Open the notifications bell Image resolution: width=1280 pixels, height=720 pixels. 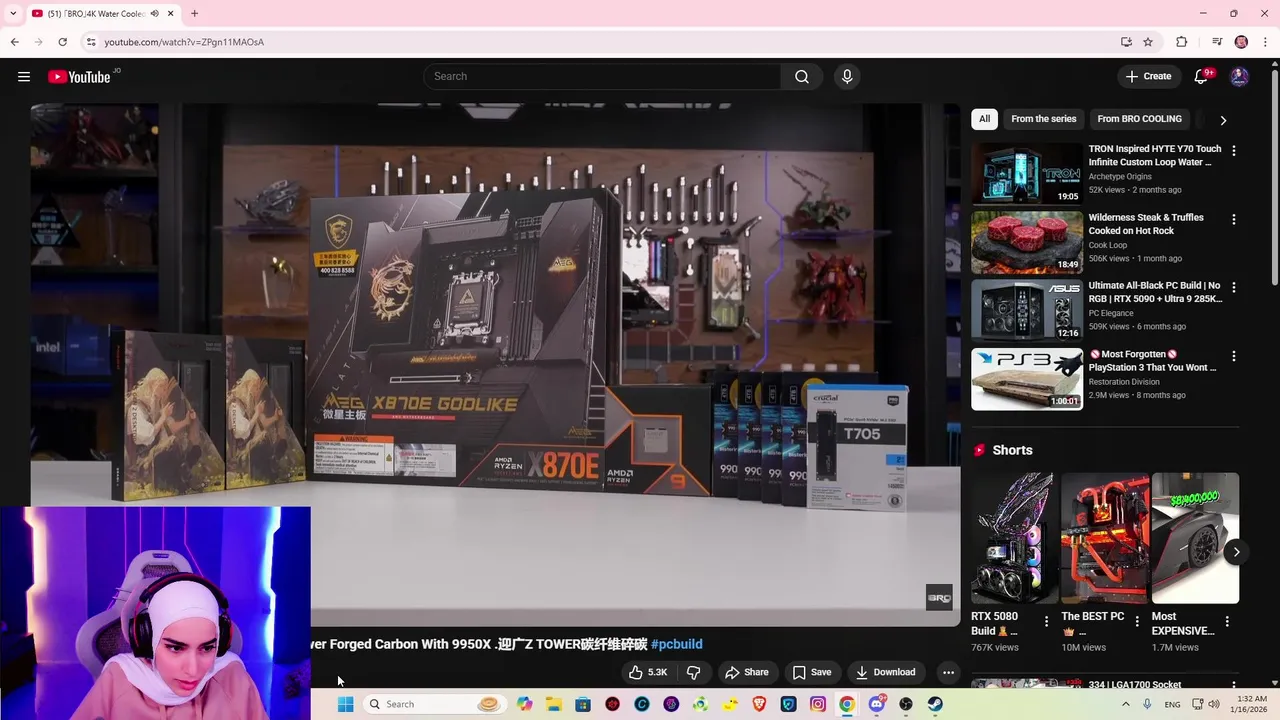click(x=1201, y=77)
